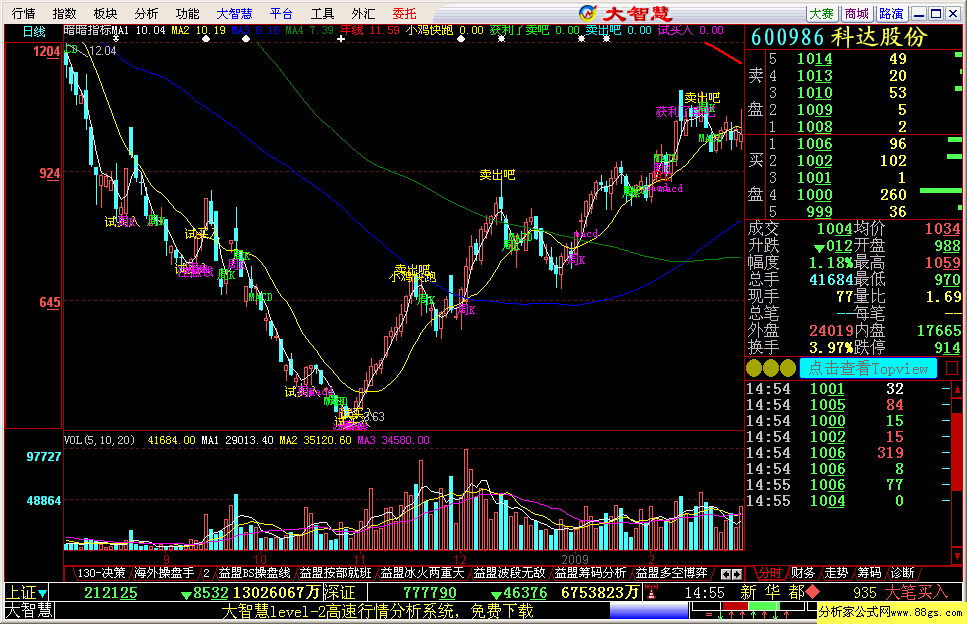This screenshot has width=967, height=624.
Task: Click the blue progress bar in status bar
Action: pyautogui.click(x=649, y=610)
